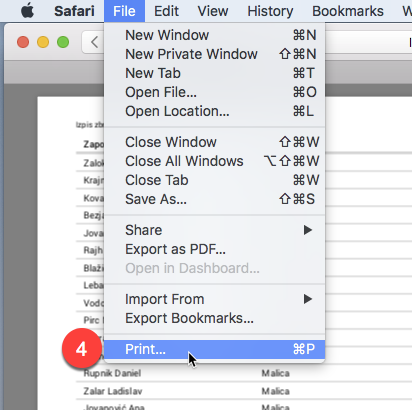This screenshot has width=412, height=410.
Task: Choose Close Tab menu entry
Action: pyautogui.click(x=215, y=180)
